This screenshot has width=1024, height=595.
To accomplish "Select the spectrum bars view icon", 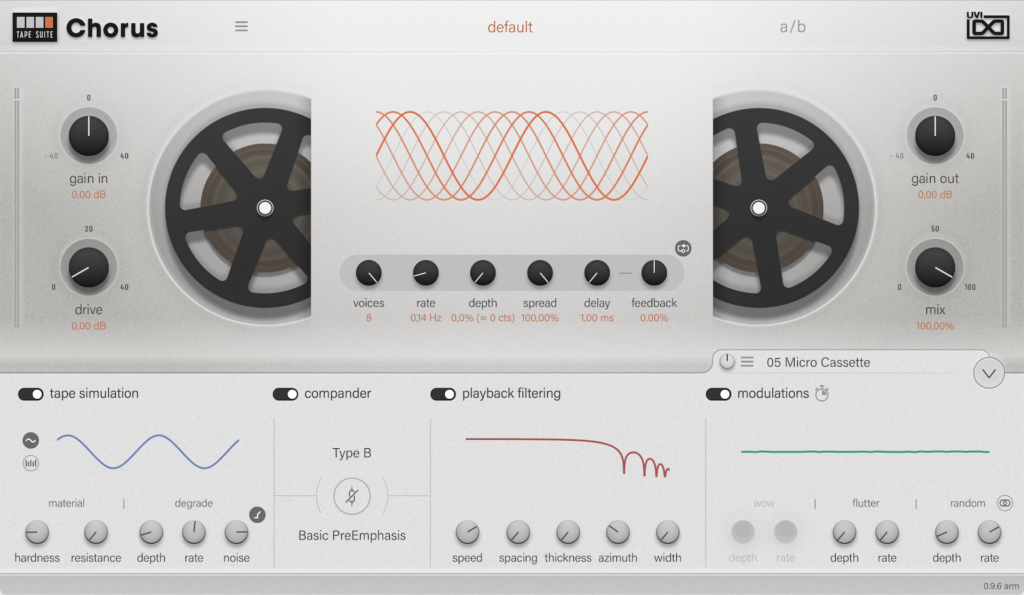I will [x=31, y=463].
